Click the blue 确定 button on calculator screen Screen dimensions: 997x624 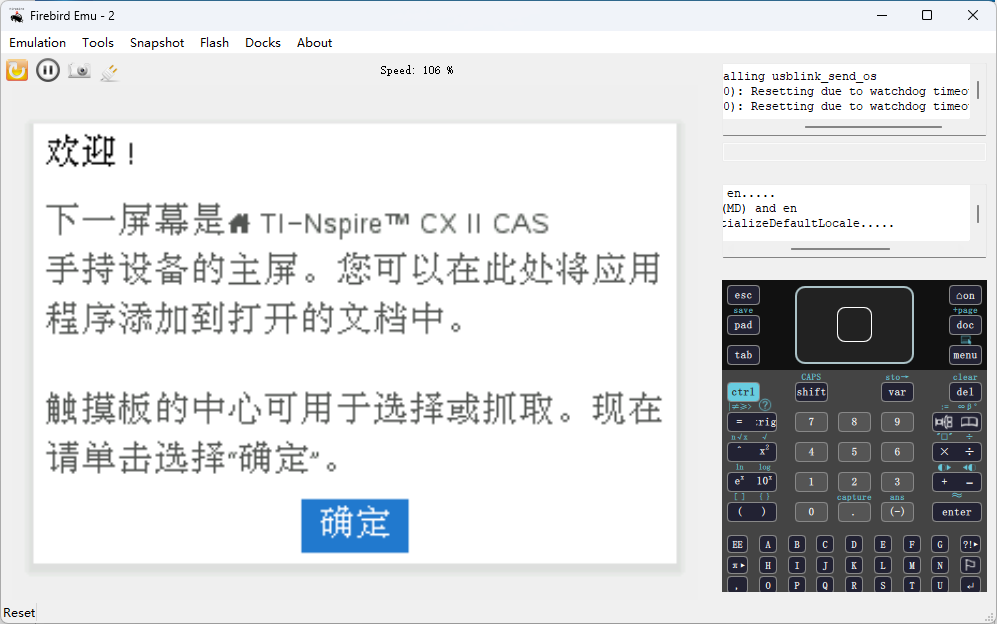coord(355,525)
